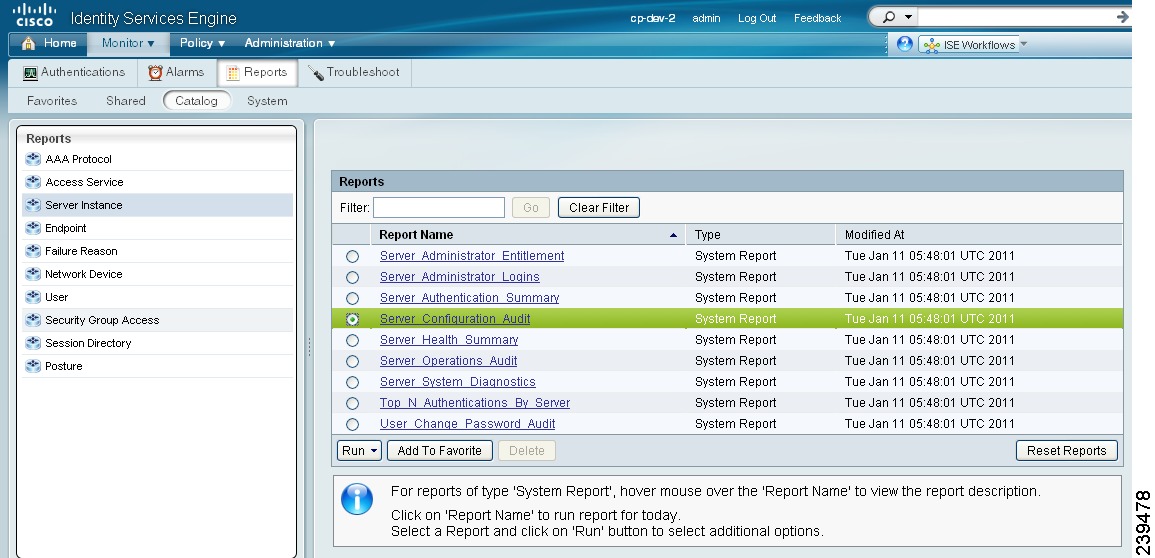Image resolution: width=1155 pixels, height=558 pixels.
Task: Click the AAA Protocol category icon
Action: tap(33, 159)
